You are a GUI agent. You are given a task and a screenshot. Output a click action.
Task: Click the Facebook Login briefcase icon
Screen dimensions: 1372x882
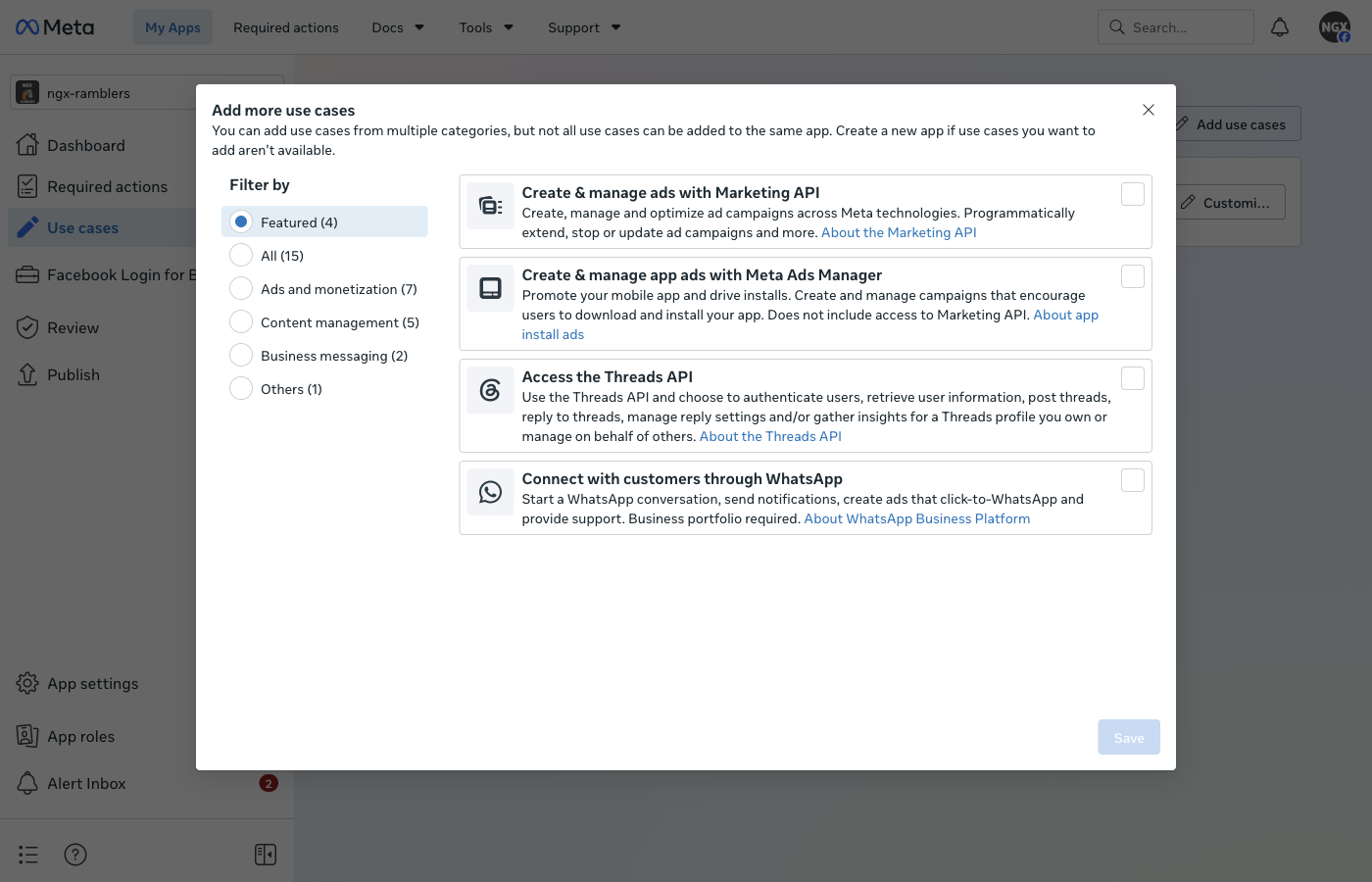pos(27,275)
